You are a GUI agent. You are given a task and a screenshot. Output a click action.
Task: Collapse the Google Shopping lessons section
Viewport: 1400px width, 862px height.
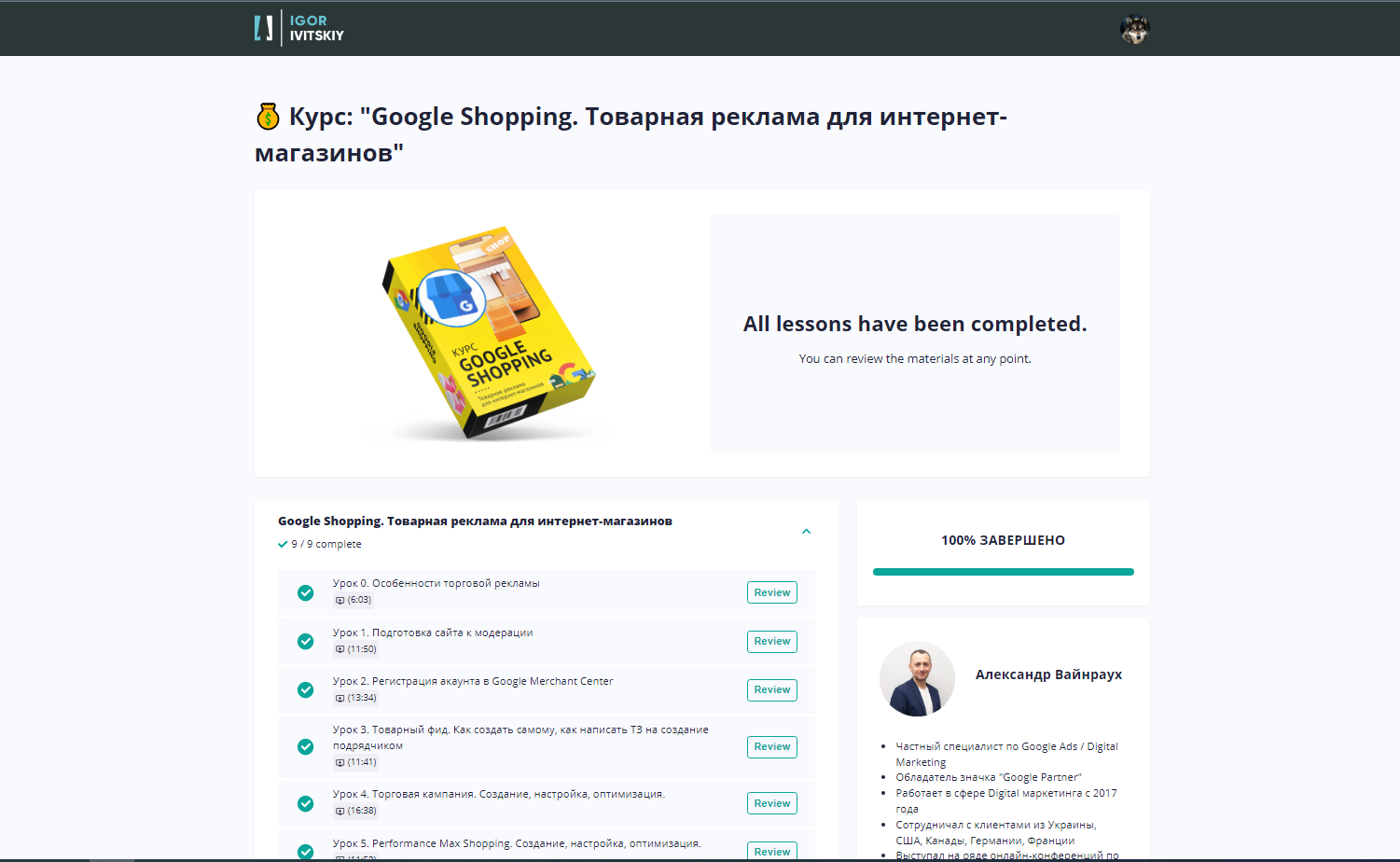point(806,532)
